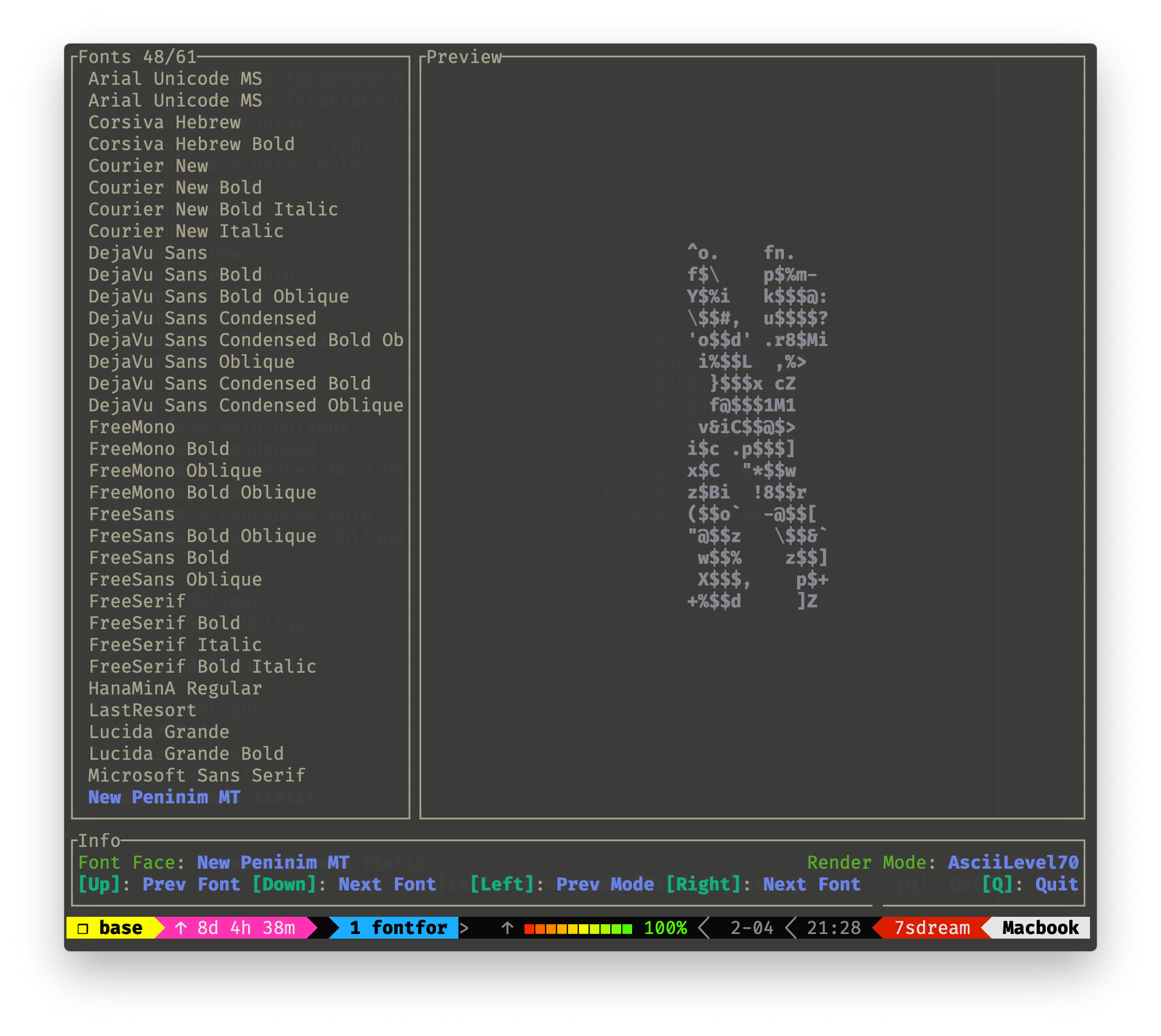Click the '[Q]: Quit' hint
This screenshot has width=1161, height=1036.
1030,884
